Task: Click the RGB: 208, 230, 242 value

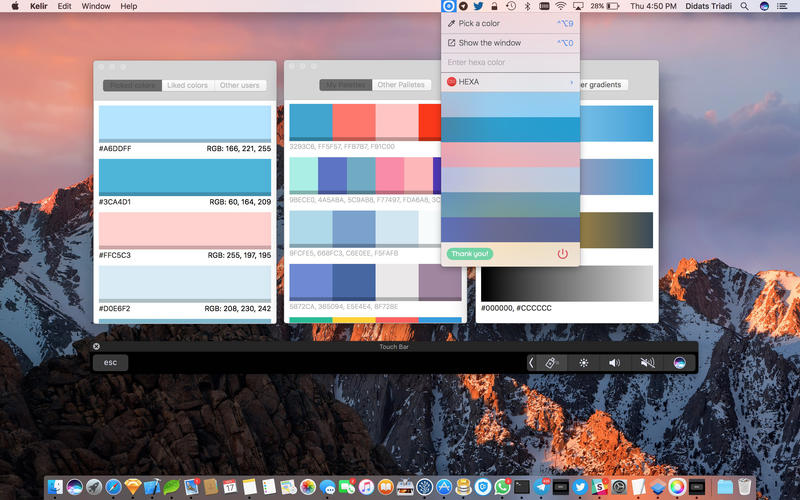Action: click(238, 309)
